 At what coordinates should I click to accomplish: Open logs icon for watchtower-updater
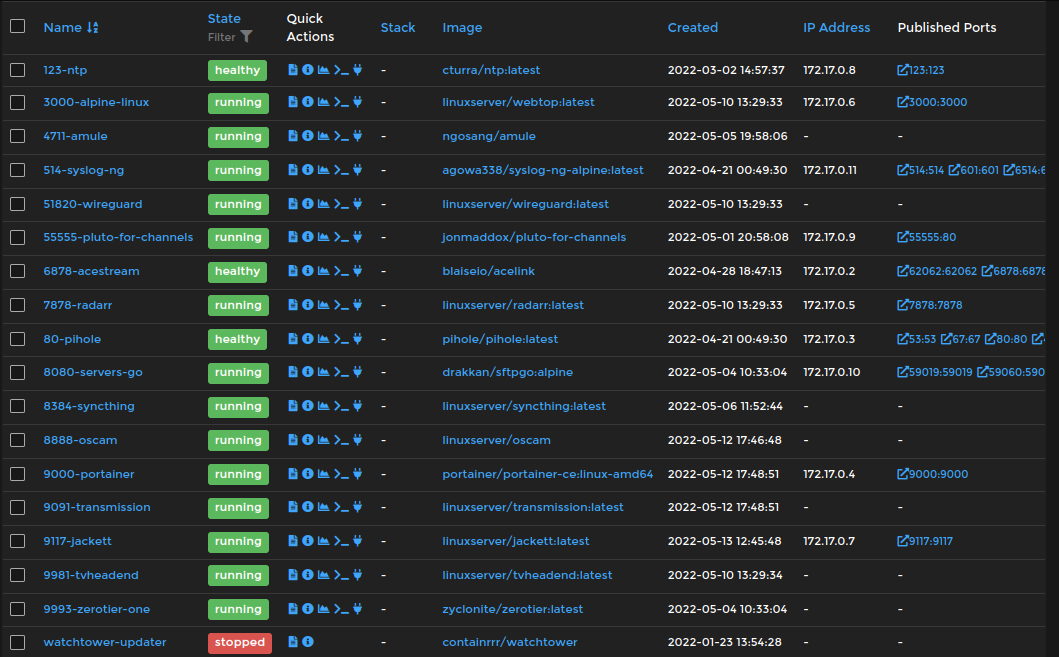tap(293, 642)
